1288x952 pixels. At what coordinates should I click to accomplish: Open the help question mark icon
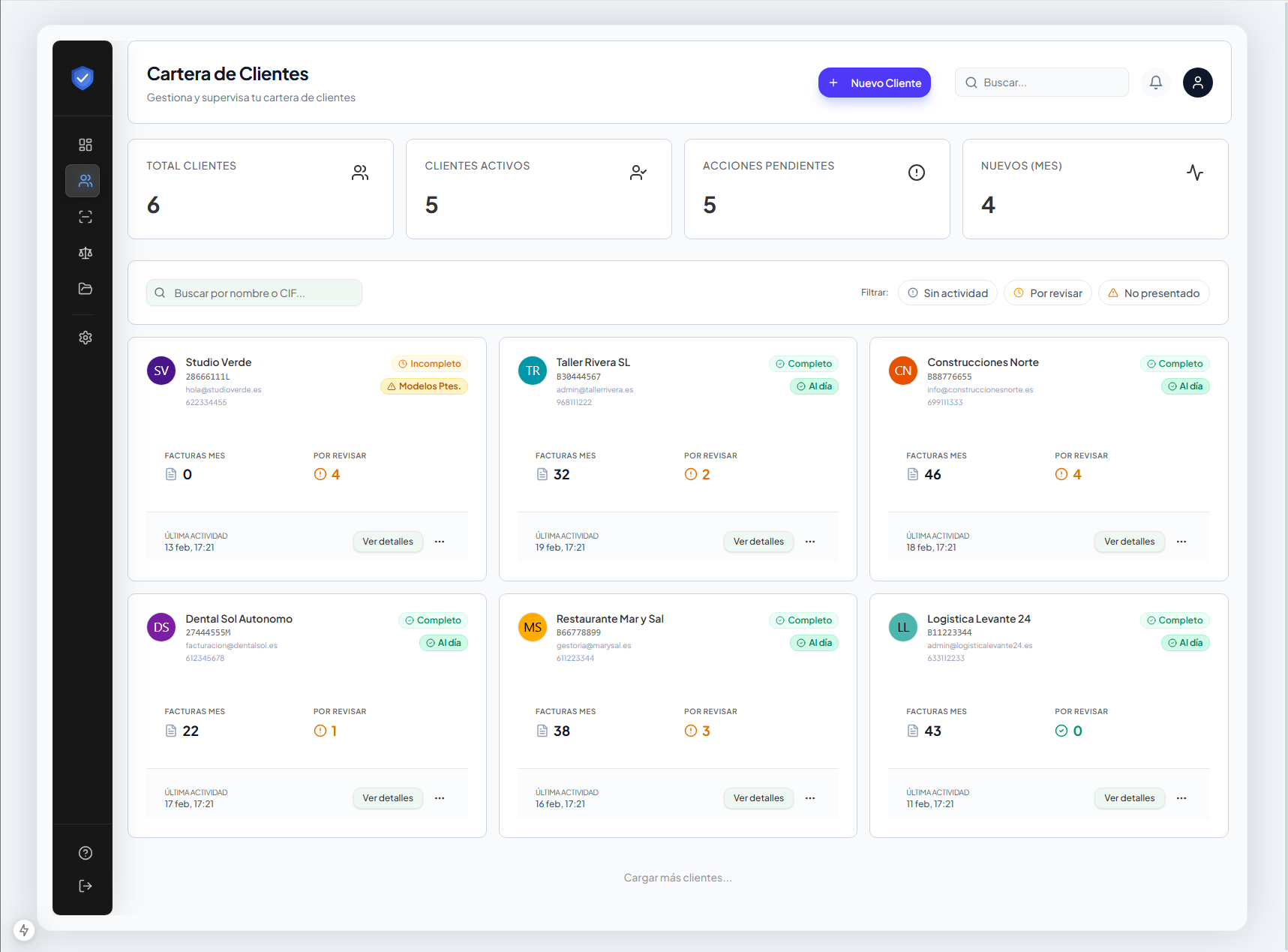[86, 853]
